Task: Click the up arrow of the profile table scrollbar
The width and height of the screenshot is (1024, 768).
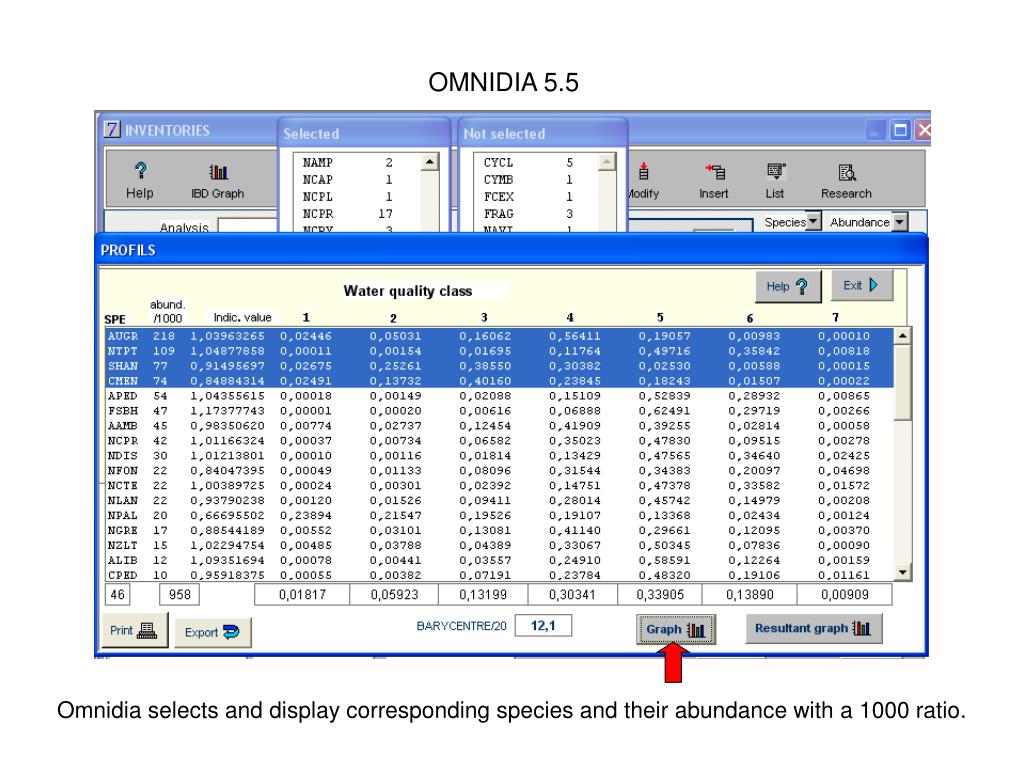Action: point(903,336)
